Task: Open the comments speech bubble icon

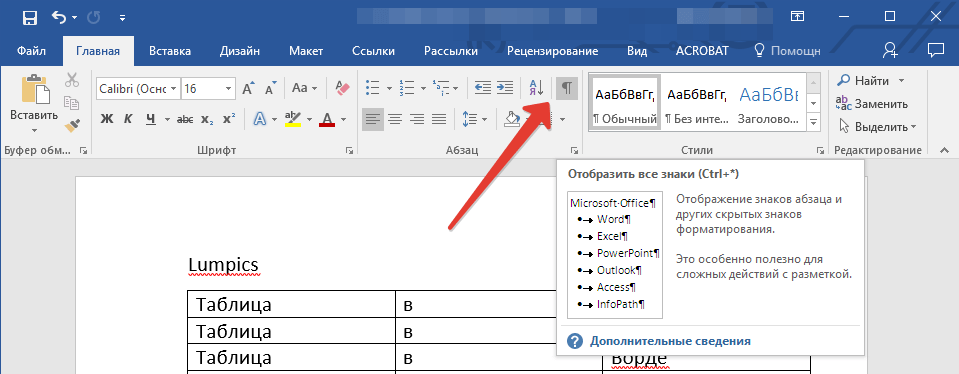Action: (x=935, y=50)
